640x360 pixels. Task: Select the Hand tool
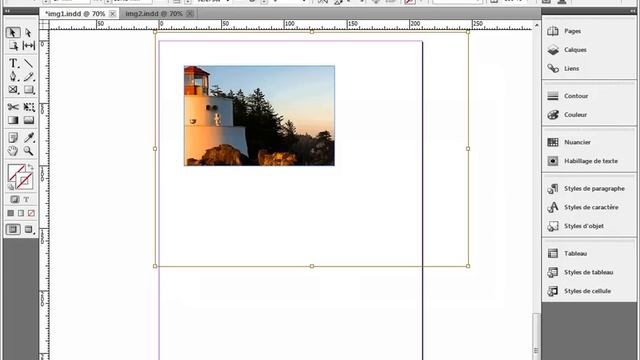13,151
